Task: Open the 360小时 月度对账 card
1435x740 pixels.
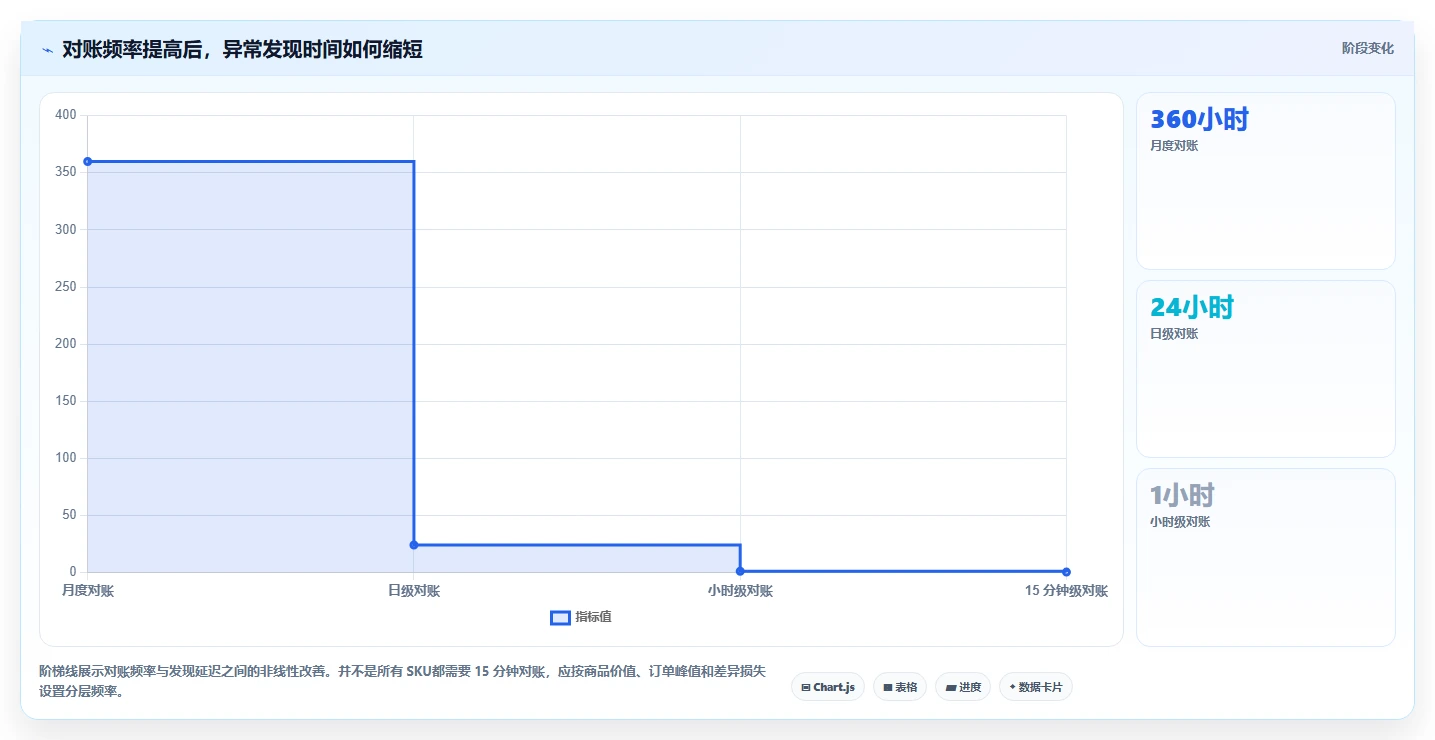Action: point(1265,181)
